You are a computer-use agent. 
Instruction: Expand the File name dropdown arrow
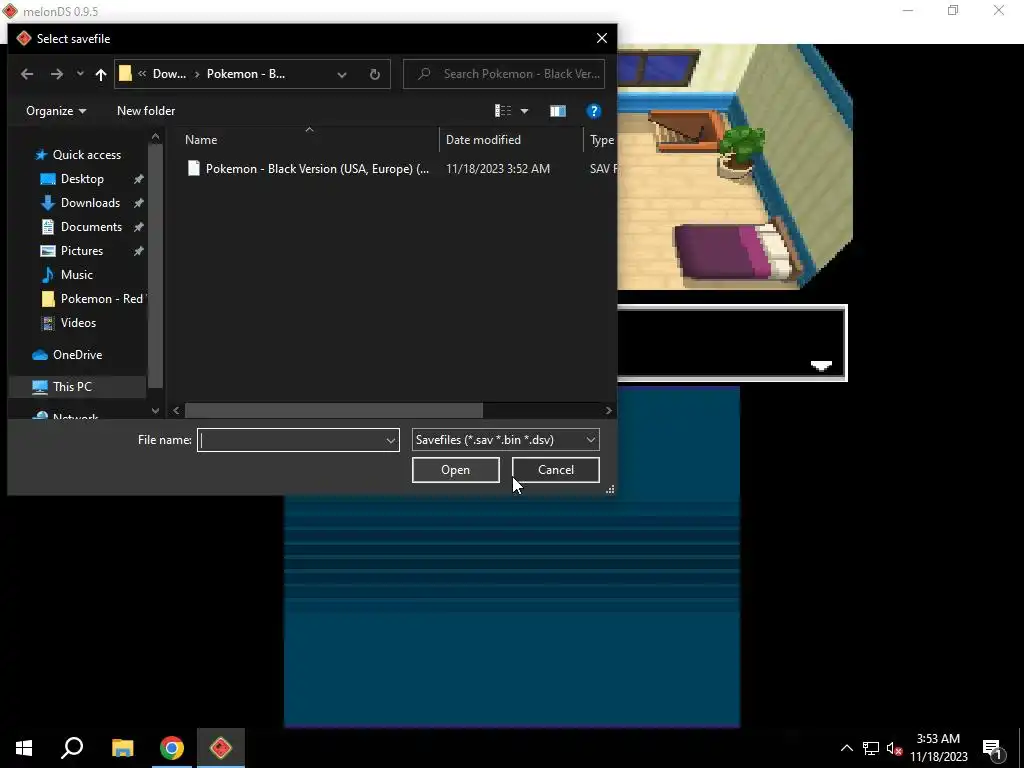point(391,441)
